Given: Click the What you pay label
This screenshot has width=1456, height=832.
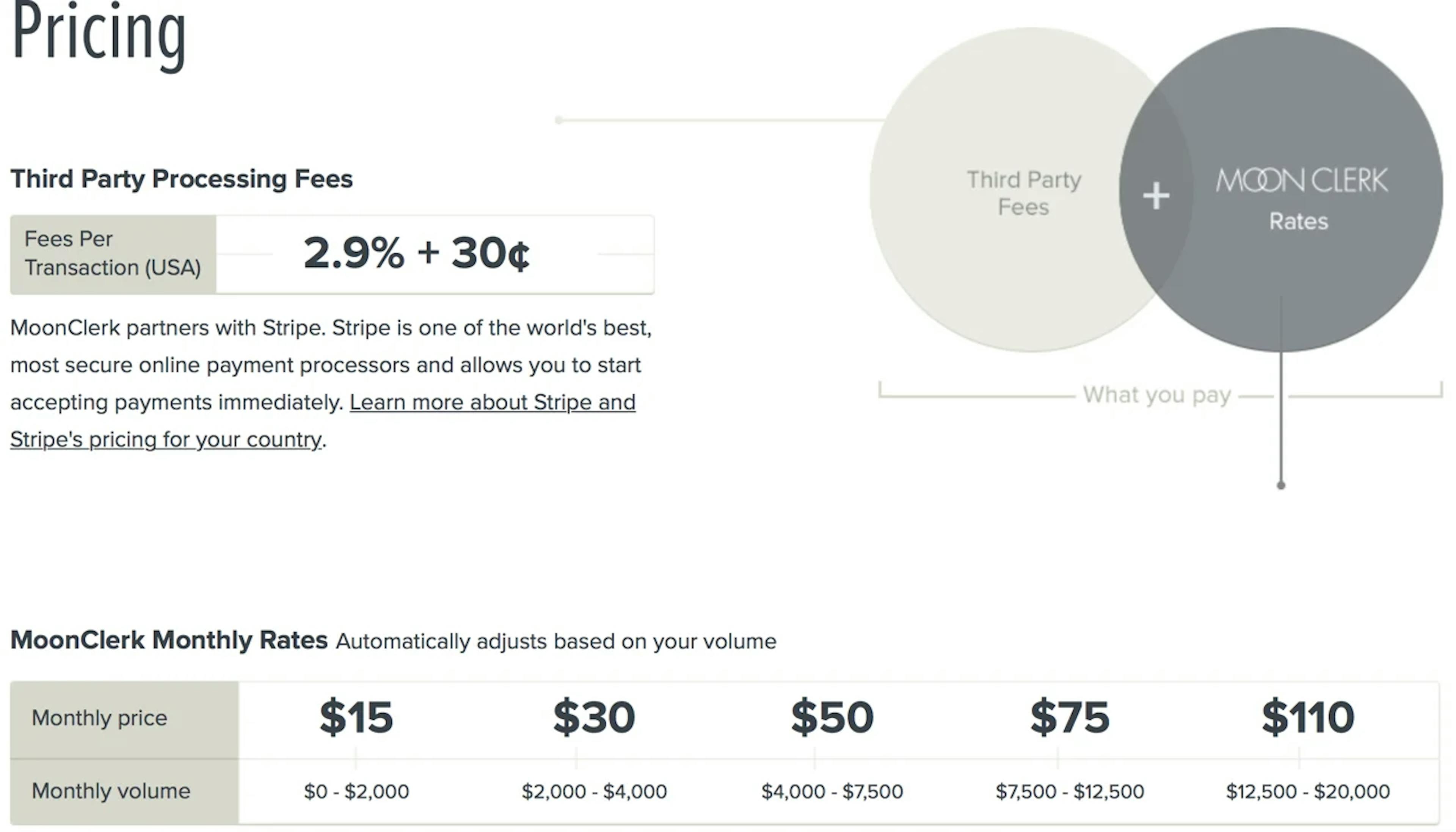Looking at the screenshot, I should coord(1157,395).
